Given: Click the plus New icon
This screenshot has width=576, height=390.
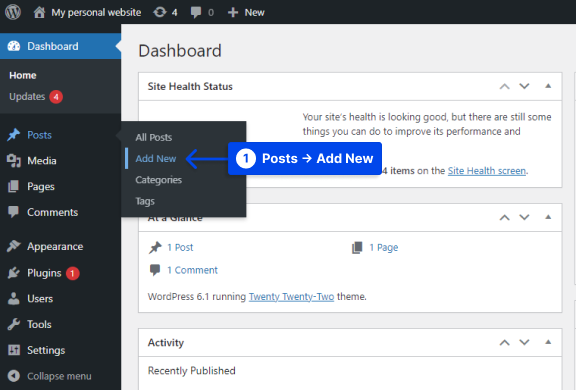Looking at the screenshot, I should click(x=233, y=12).
